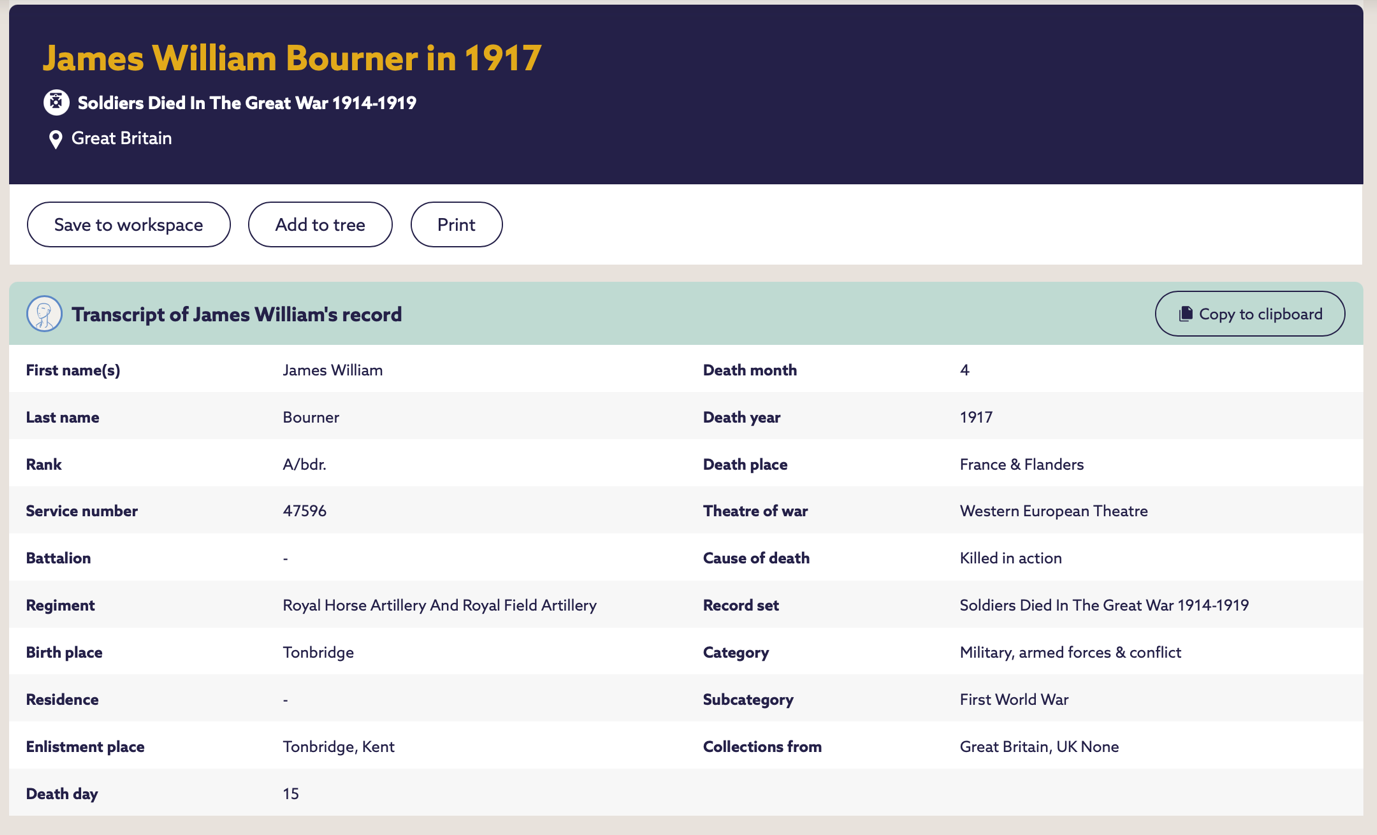Image resolution: width=1377 pixels, height=835 pixels.
Task: Click the Enlistment place field label
Action: pos(85,747)
